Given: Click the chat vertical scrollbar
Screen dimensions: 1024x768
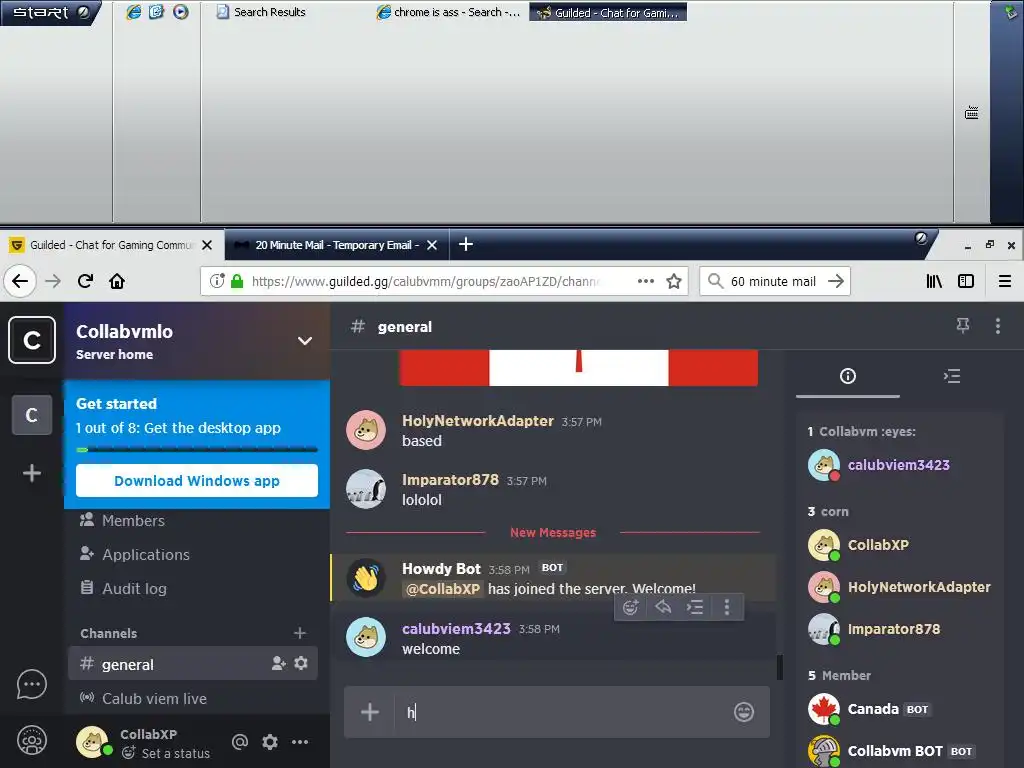Looking at the screenshot, I should [779, 667].
